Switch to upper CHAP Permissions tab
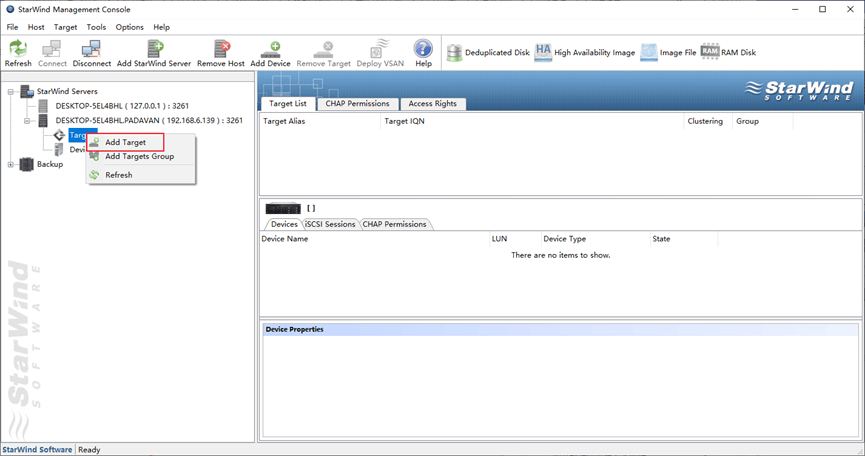The height and width of the screenshot is (456, 865). pyautogui.click(x=357, y=103)
